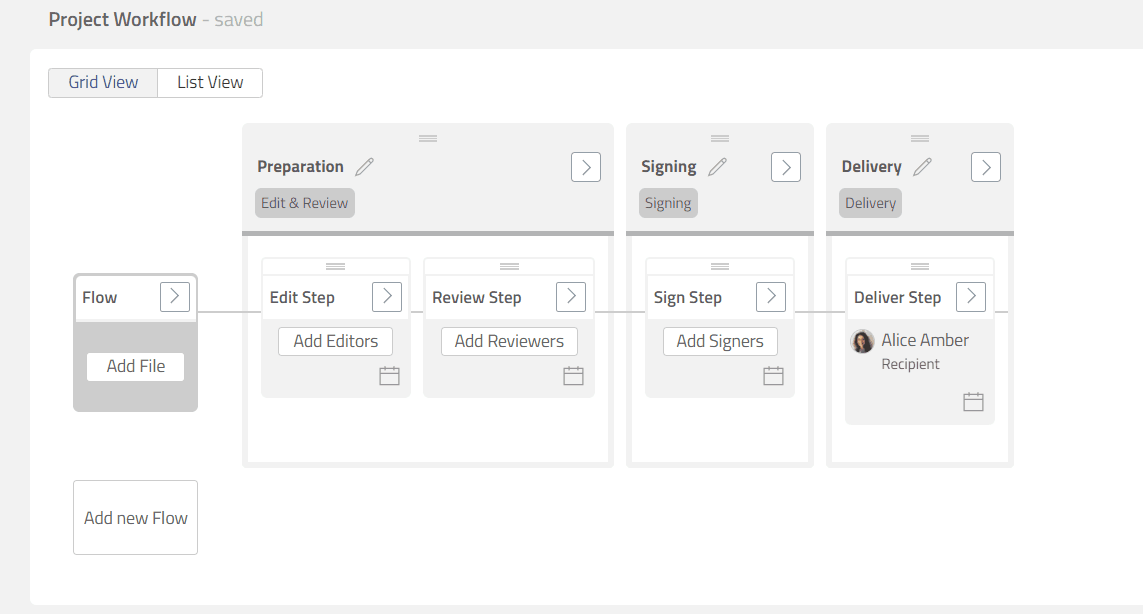Edit the Signing stage name pencil
Viewport: 1143px width, 614px height.
pos(717,167)
